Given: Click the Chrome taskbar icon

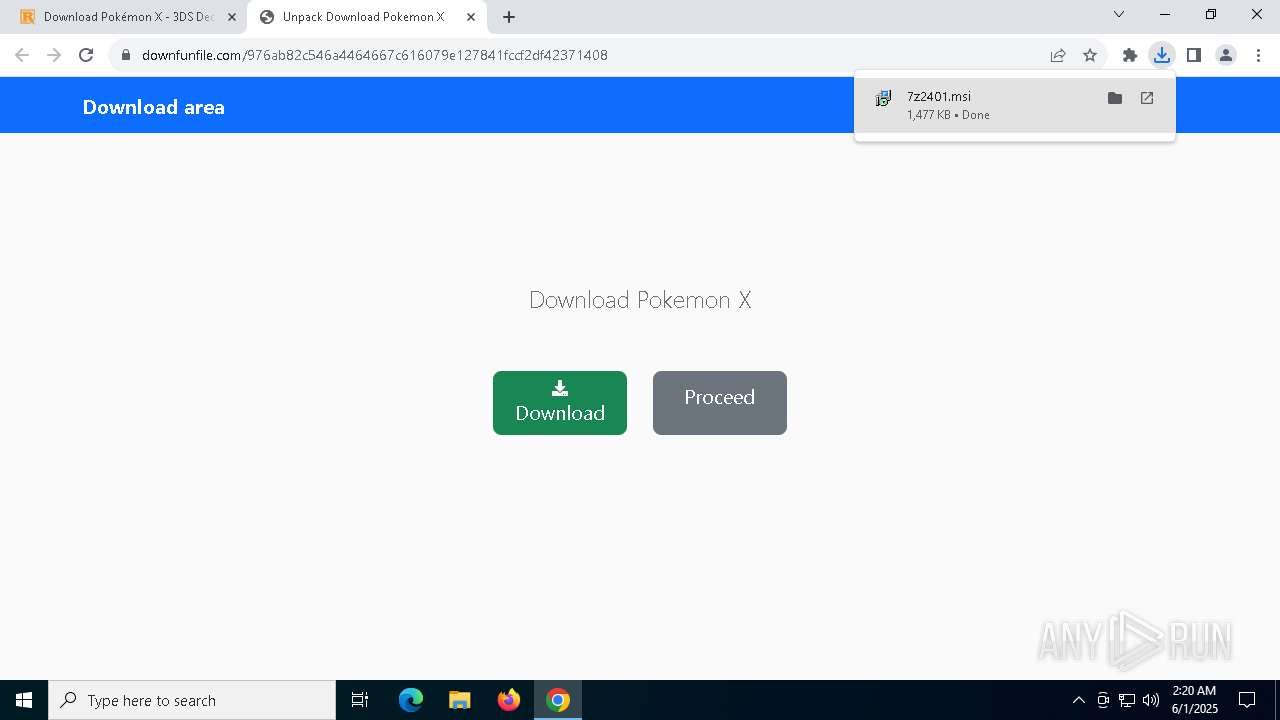Looking at the screenshot, I should [x=558, y=700].
